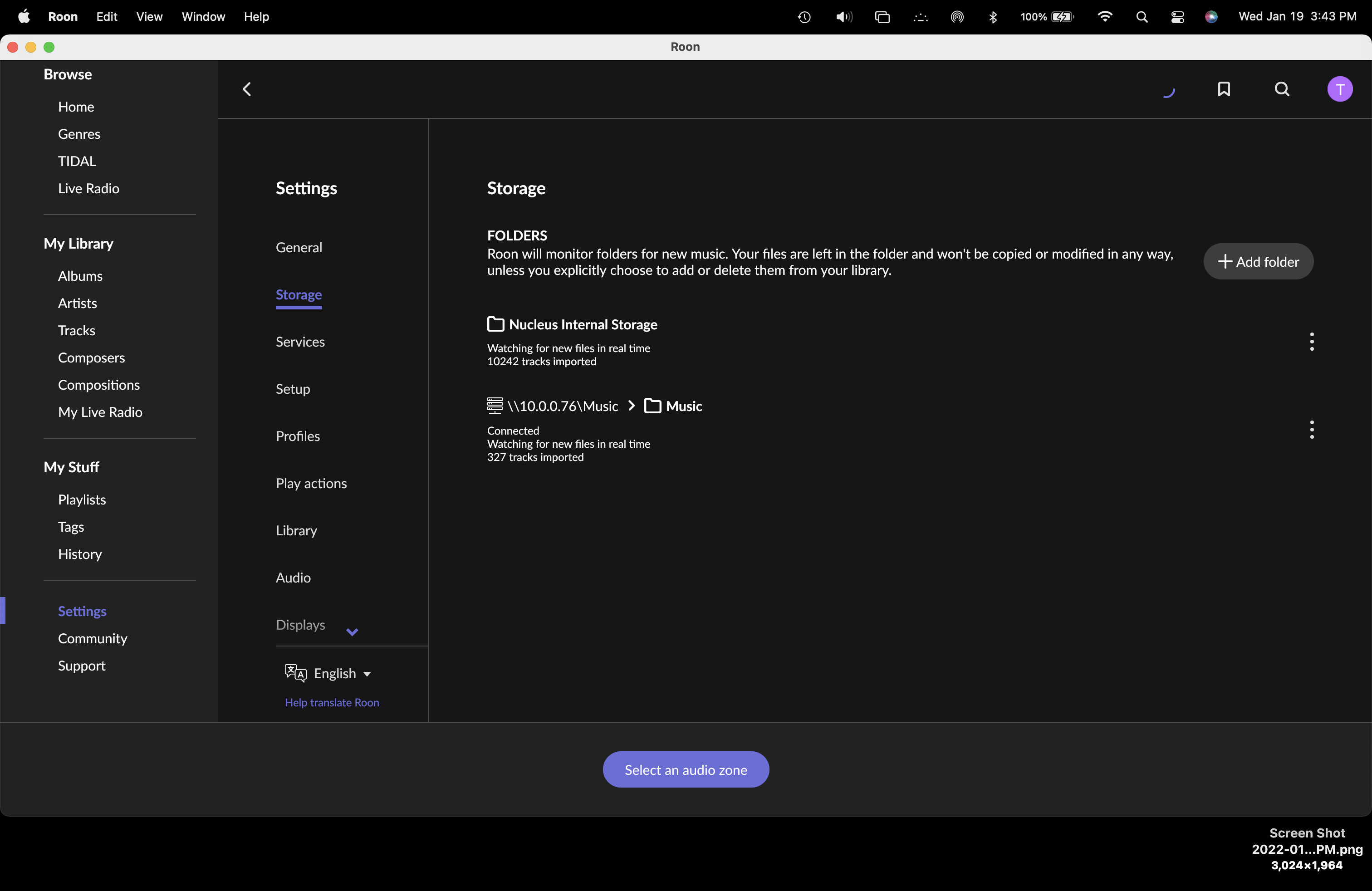Expand path chevron after \\10.0.0.76\Music
This screenshot has width=1372, height=891.
click(632, 406)
